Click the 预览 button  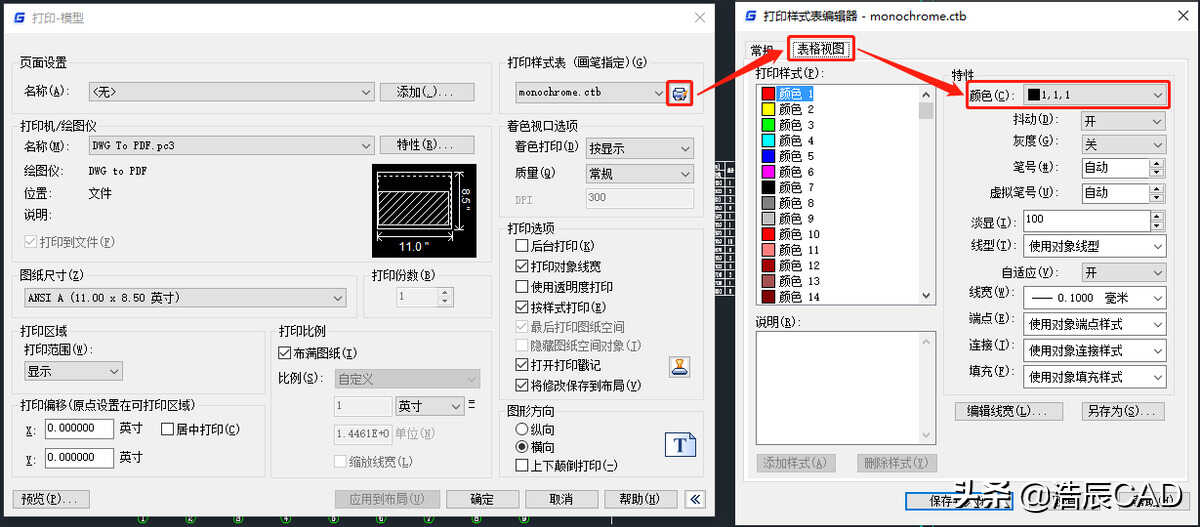click(52, 499)
